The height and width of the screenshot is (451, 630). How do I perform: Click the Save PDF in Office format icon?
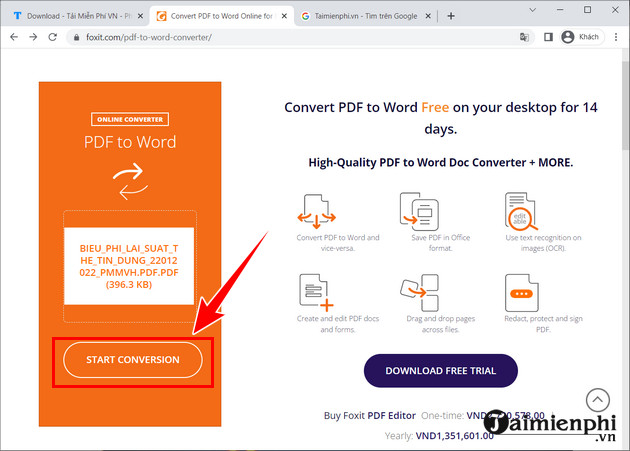[x=419, y=211]
